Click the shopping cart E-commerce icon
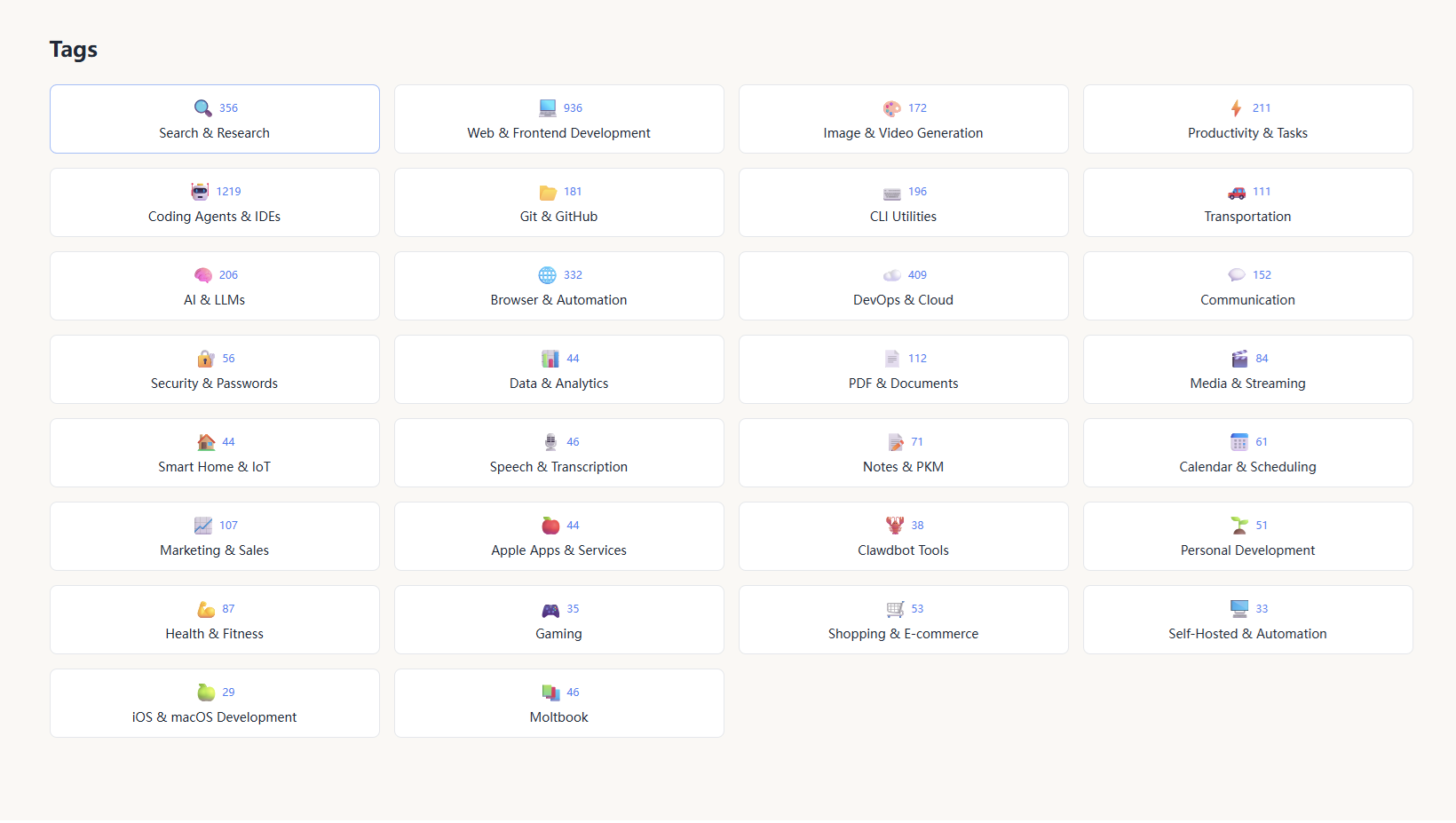This screenshot has width=1456, height=823. click(x=895, y=609)
